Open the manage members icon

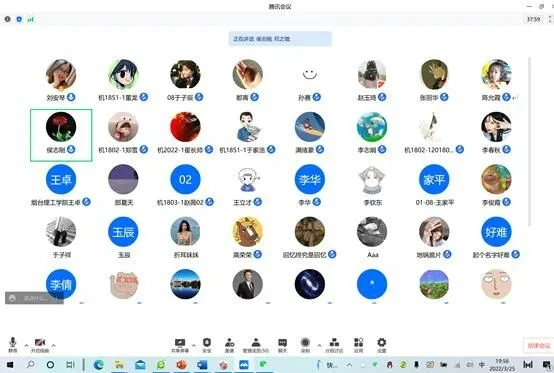[x=256, y=345]
